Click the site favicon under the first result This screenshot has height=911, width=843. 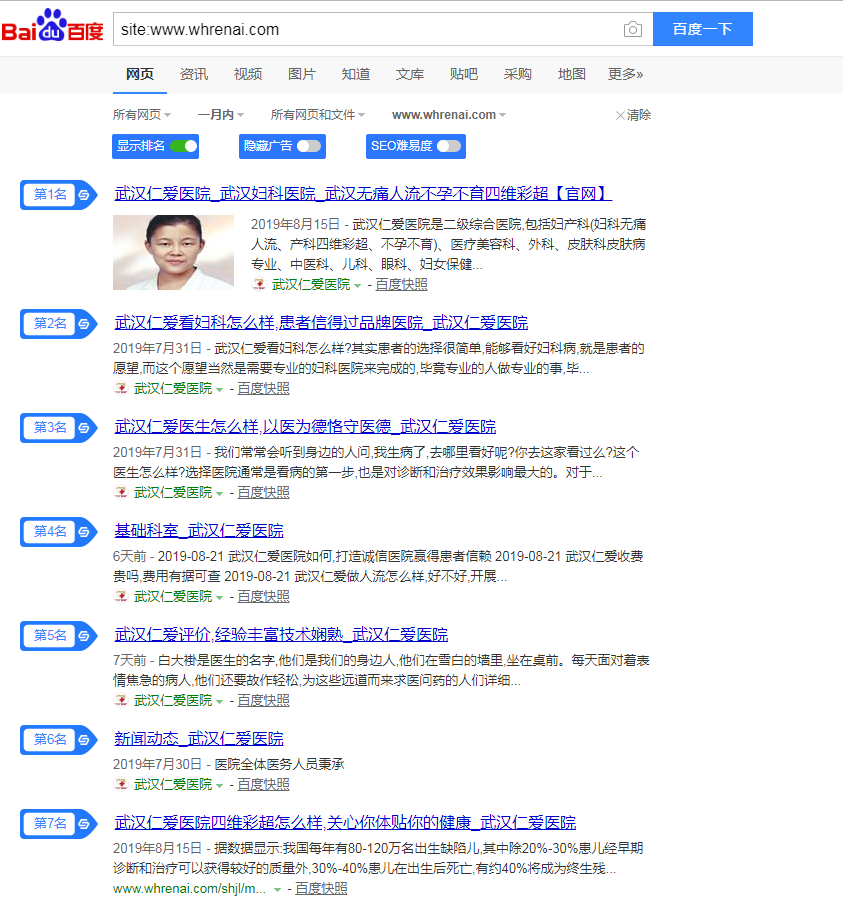259,284
